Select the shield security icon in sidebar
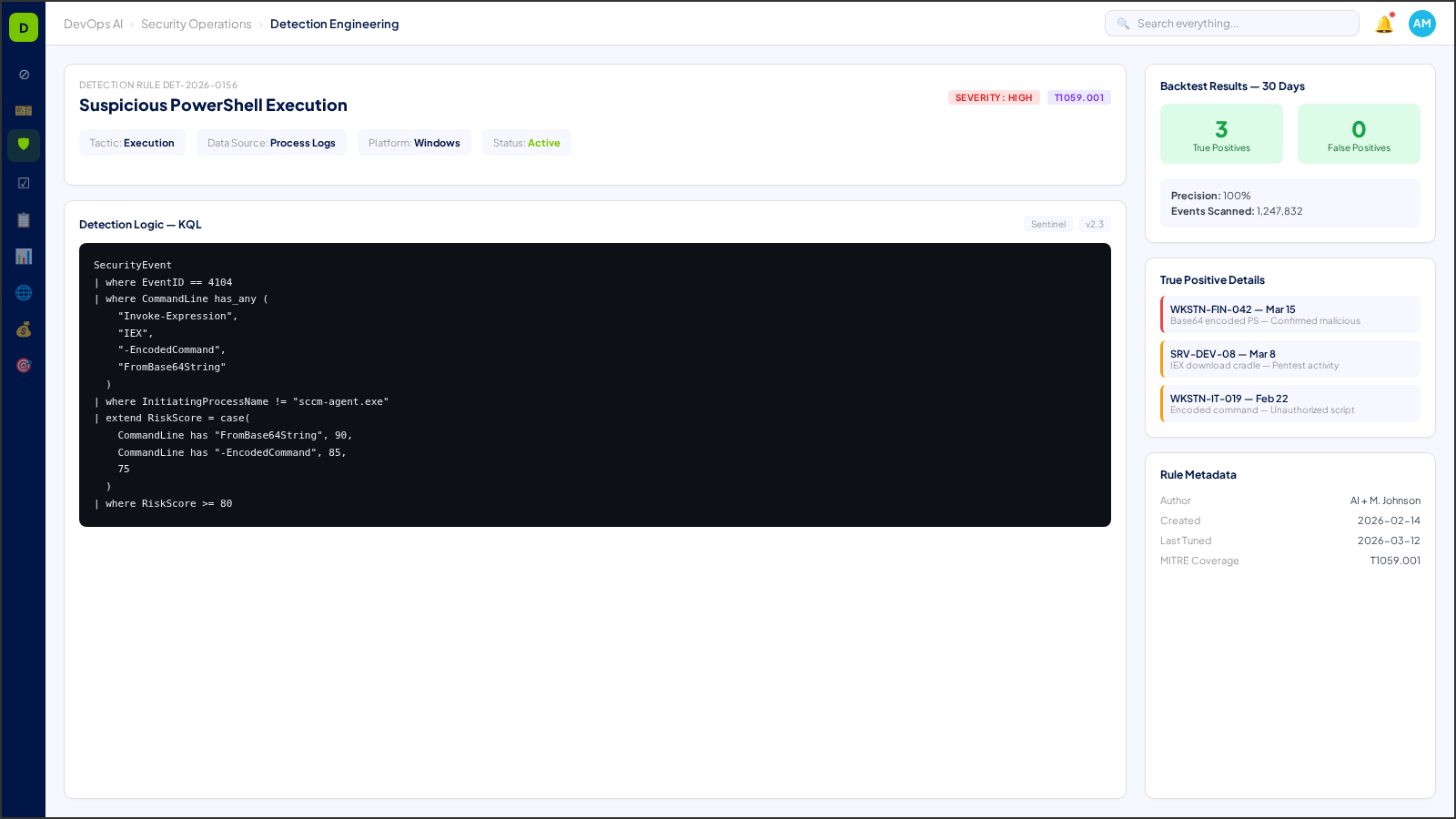Viewport: 1456px width, 819px height. (x=24, y=146)
